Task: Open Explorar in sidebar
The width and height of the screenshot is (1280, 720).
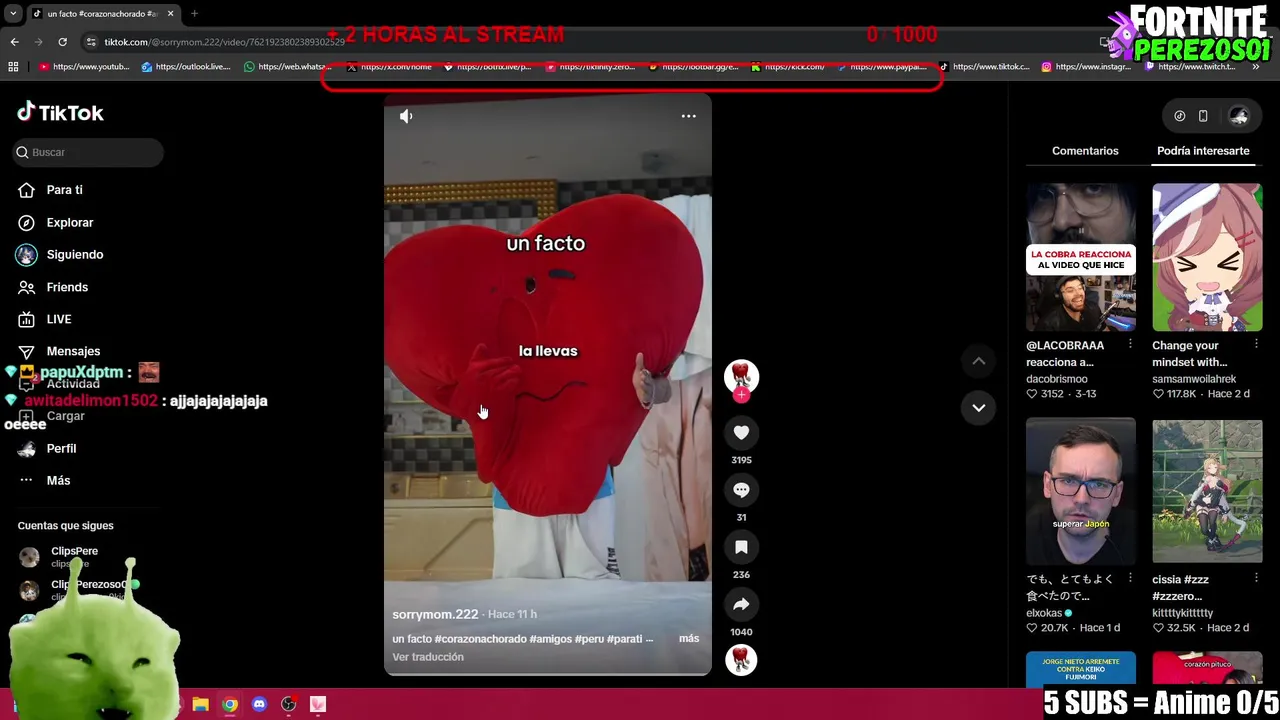Action: [70, 222]
